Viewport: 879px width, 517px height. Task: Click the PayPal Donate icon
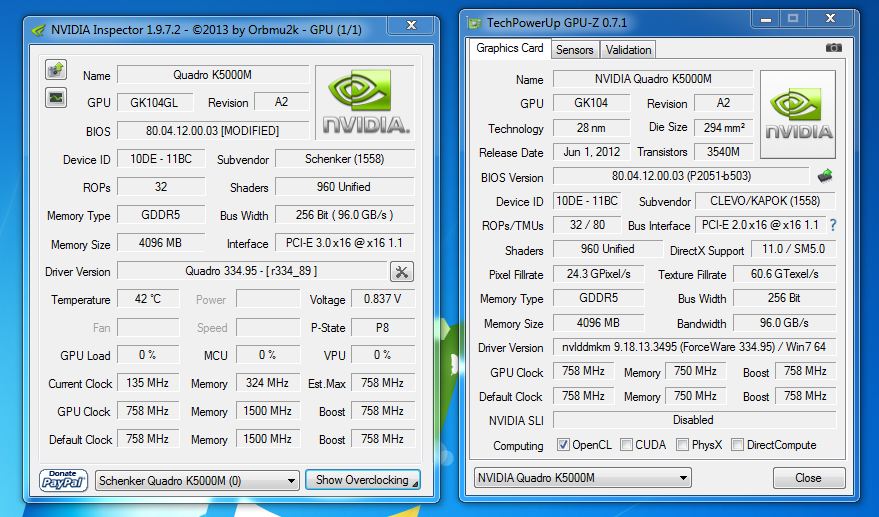click(x=63, y=481)
